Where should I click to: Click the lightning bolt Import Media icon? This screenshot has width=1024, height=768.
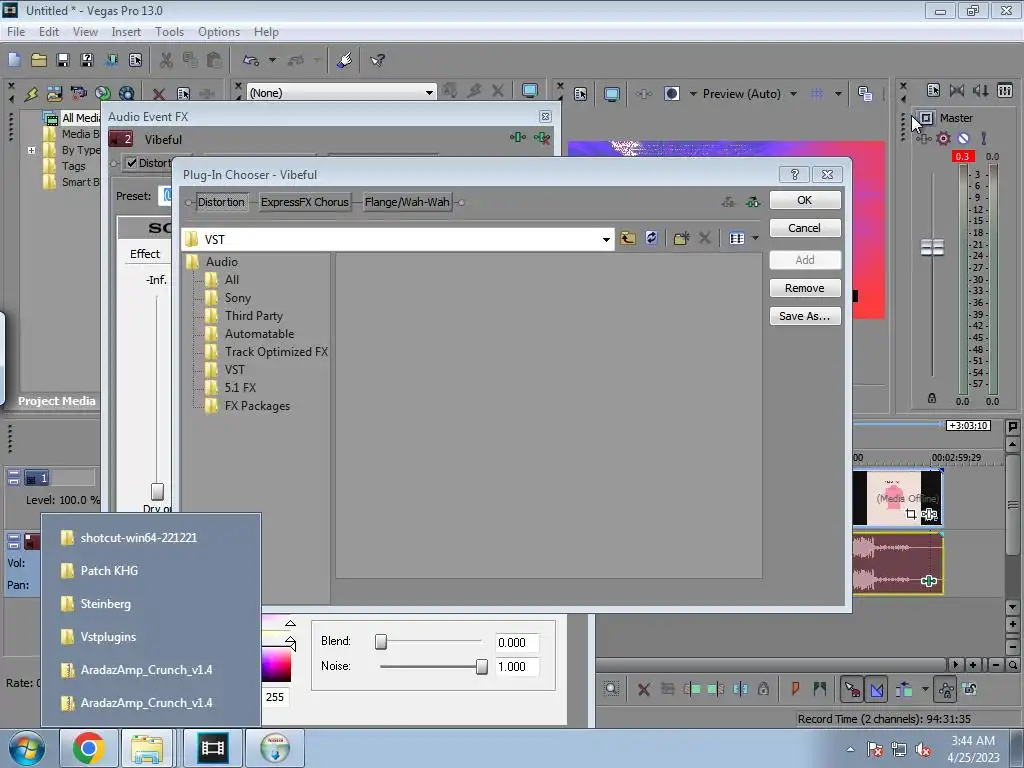(x=31, y=93)
